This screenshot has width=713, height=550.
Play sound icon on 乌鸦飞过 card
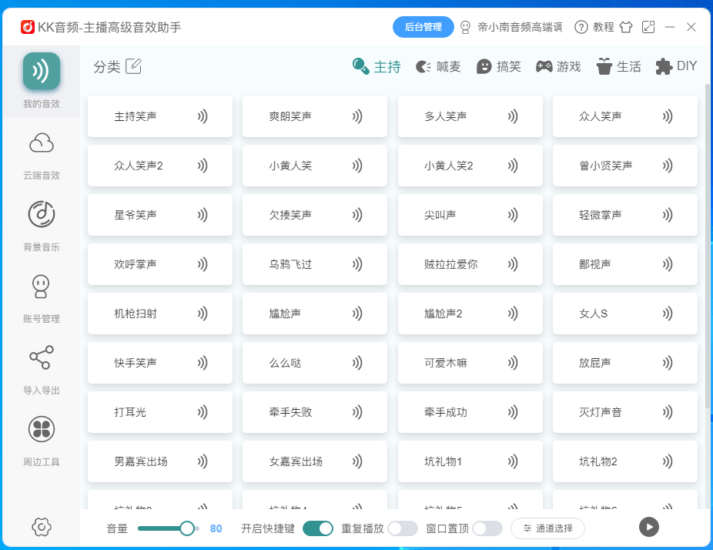pos(357,264)
